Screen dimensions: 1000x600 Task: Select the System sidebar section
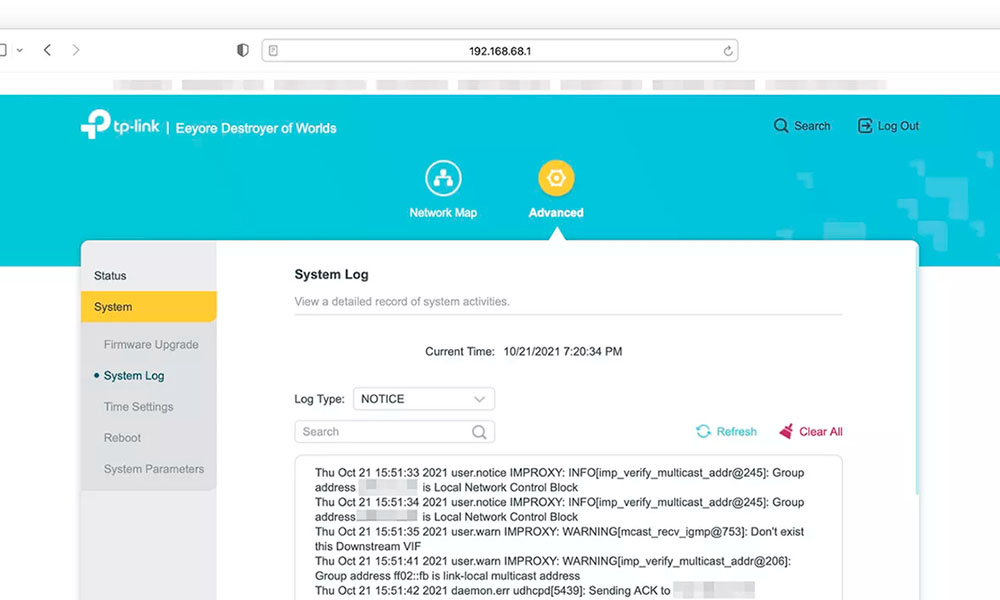(113, 307)
